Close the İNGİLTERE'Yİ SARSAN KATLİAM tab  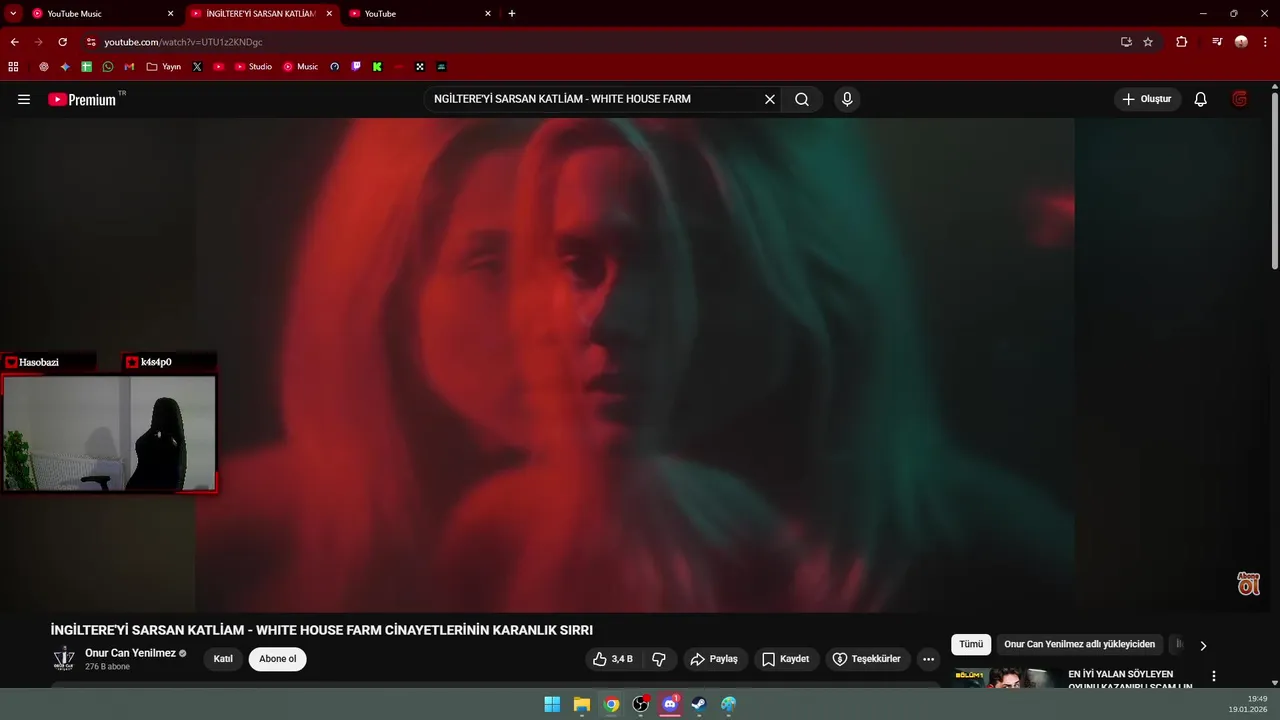pos(329,14)
